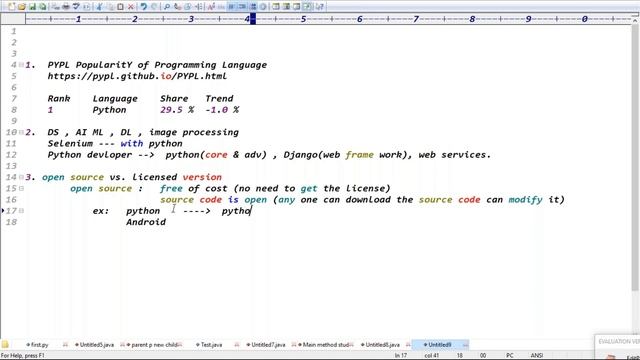Image resolution: width=640 pixels, height=360 pixels.
Task: Click the first icon of the print group
Action: coord(55,7)
